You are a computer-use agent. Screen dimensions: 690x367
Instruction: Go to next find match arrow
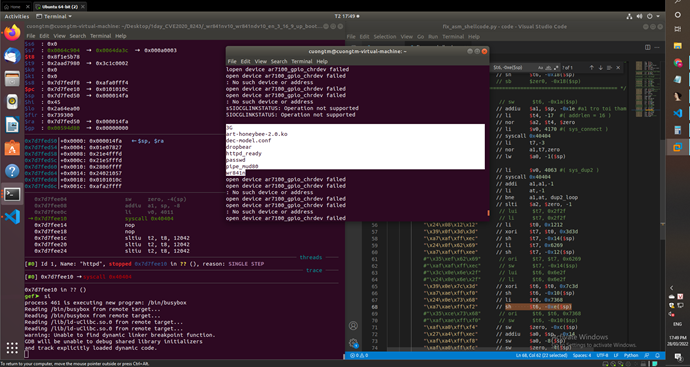click(600, 68)
